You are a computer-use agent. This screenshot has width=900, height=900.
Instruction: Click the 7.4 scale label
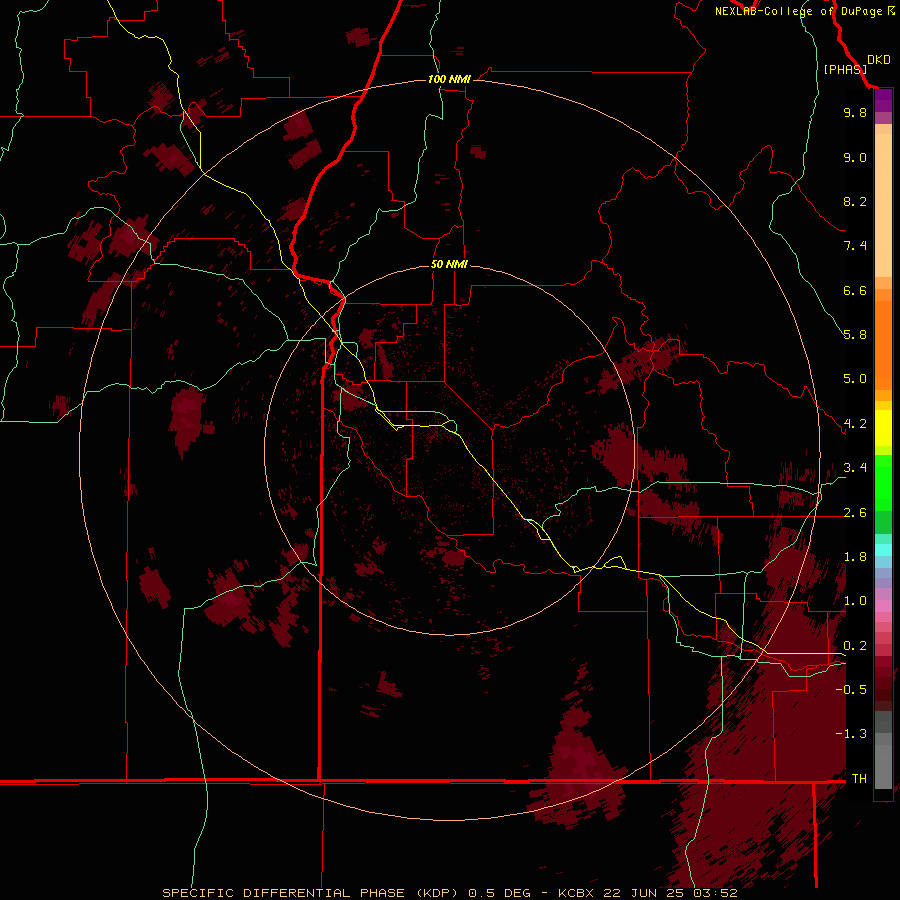(x=855, y=246)
